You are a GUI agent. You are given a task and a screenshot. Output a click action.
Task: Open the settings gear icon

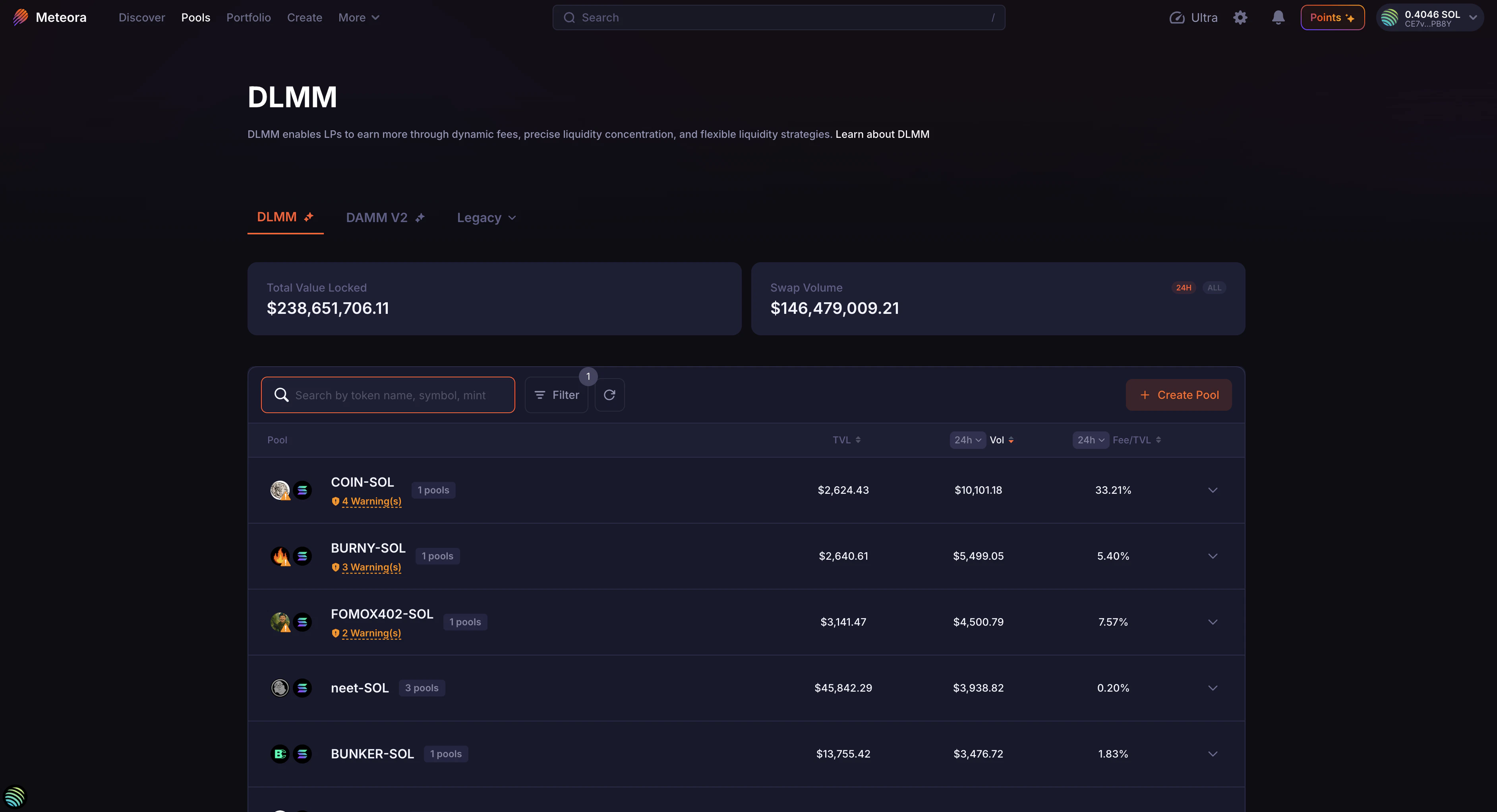point(1240,17)
